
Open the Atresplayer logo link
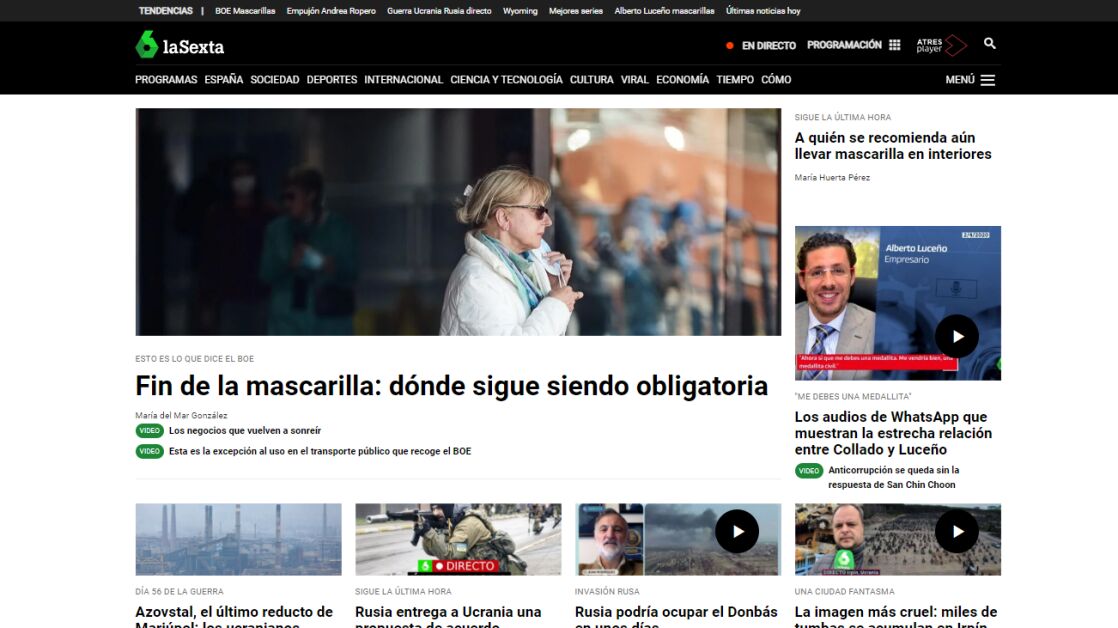[x=941, y=45]
